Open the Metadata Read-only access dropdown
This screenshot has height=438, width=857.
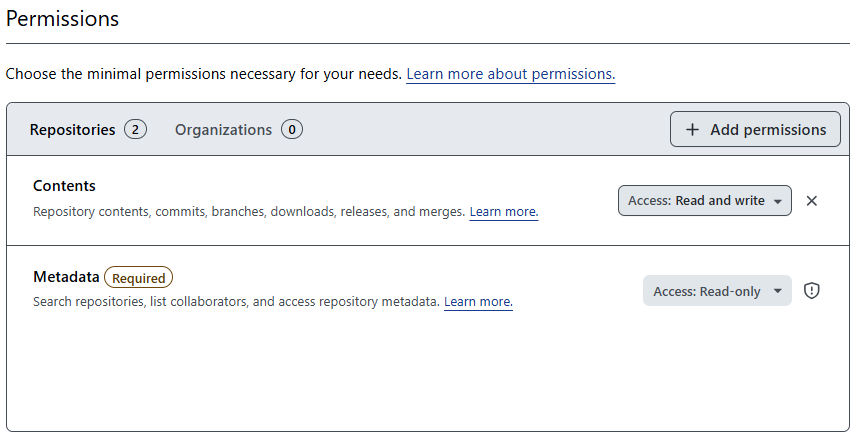coord(716,291)
